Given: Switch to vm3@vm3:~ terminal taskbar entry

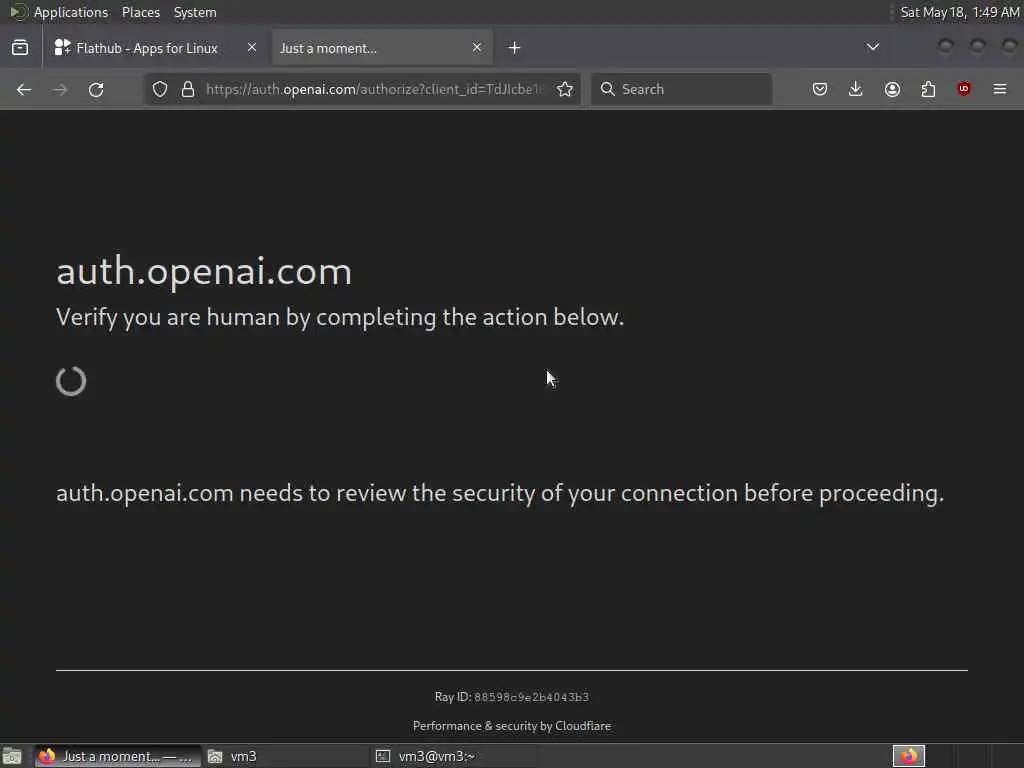Looking at the screenshot, I should (x=454, y=756).
